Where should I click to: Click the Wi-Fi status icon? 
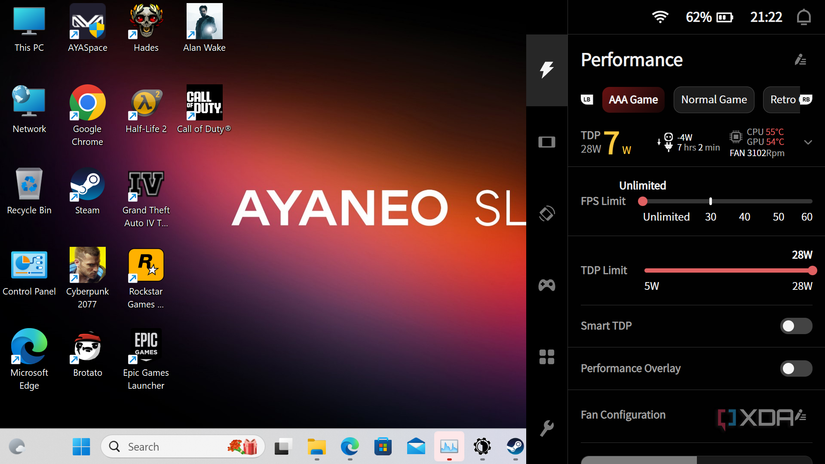point(660,17)
